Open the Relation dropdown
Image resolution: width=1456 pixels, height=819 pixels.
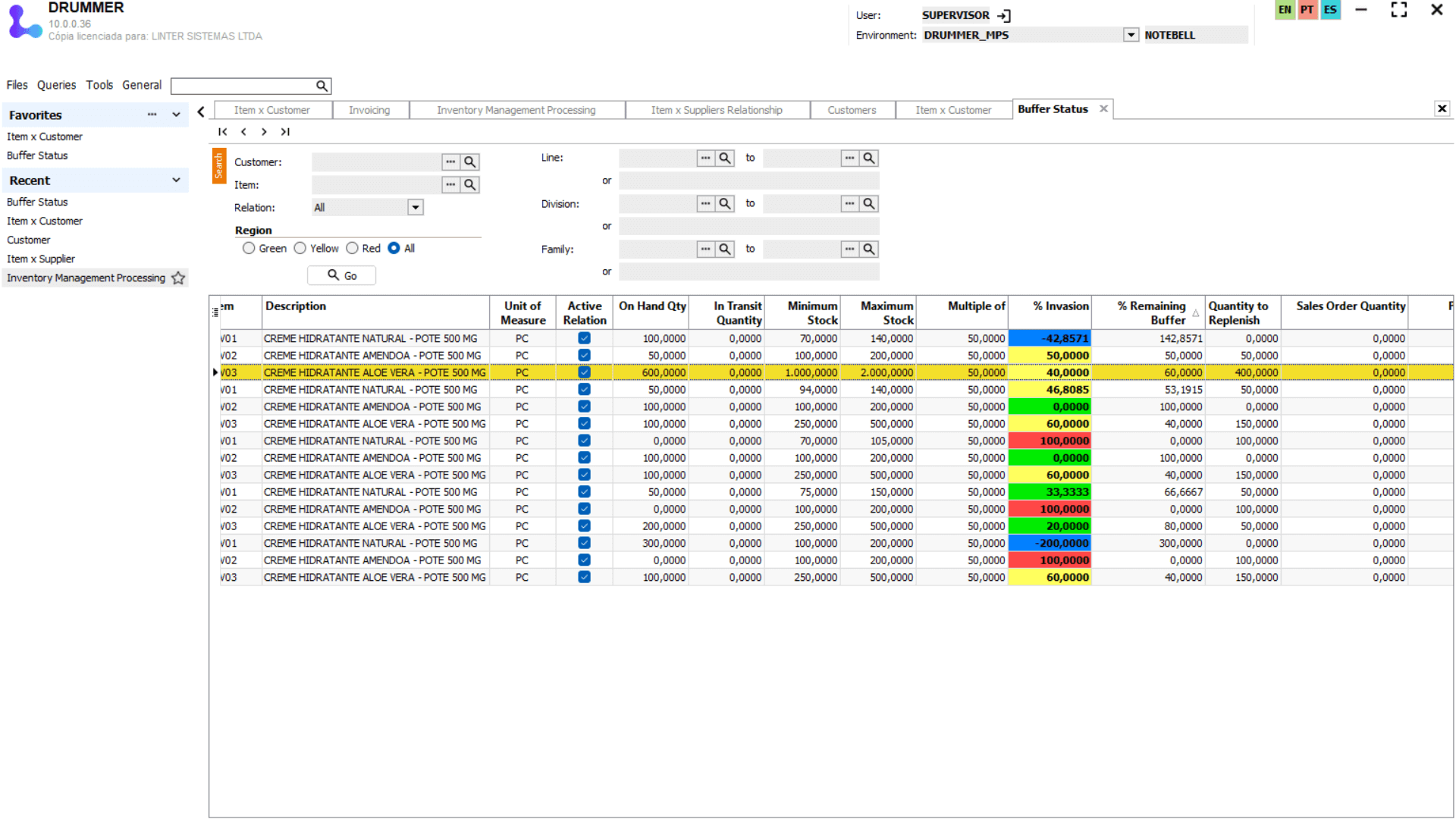click(415, 208)
